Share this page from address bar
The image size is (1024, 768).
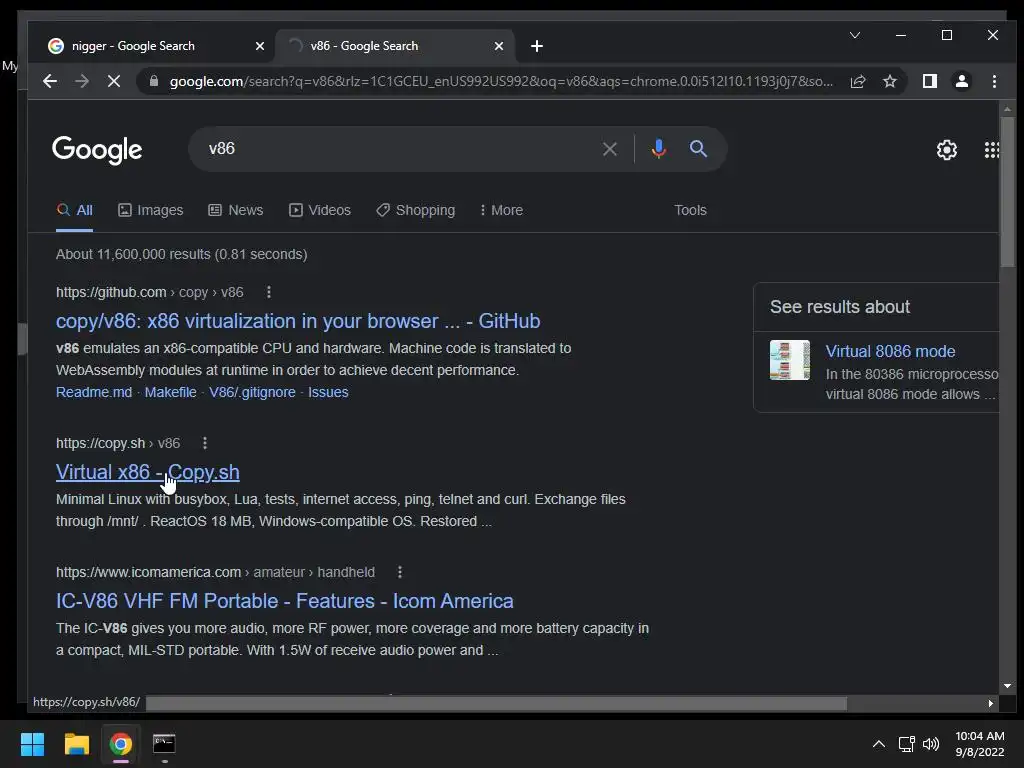(x=858, y=81)
